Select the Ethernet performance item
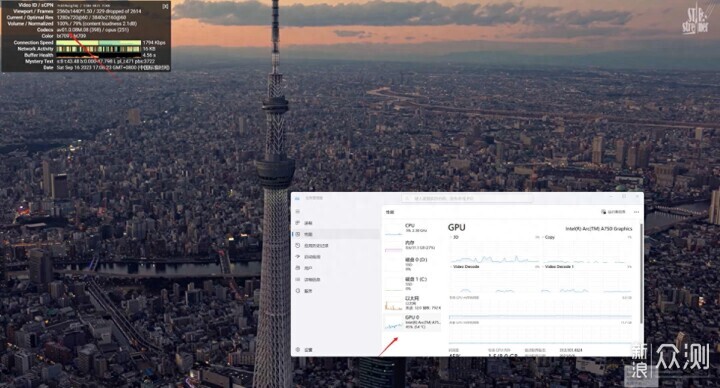720x388 pixels. pos(412,303)
